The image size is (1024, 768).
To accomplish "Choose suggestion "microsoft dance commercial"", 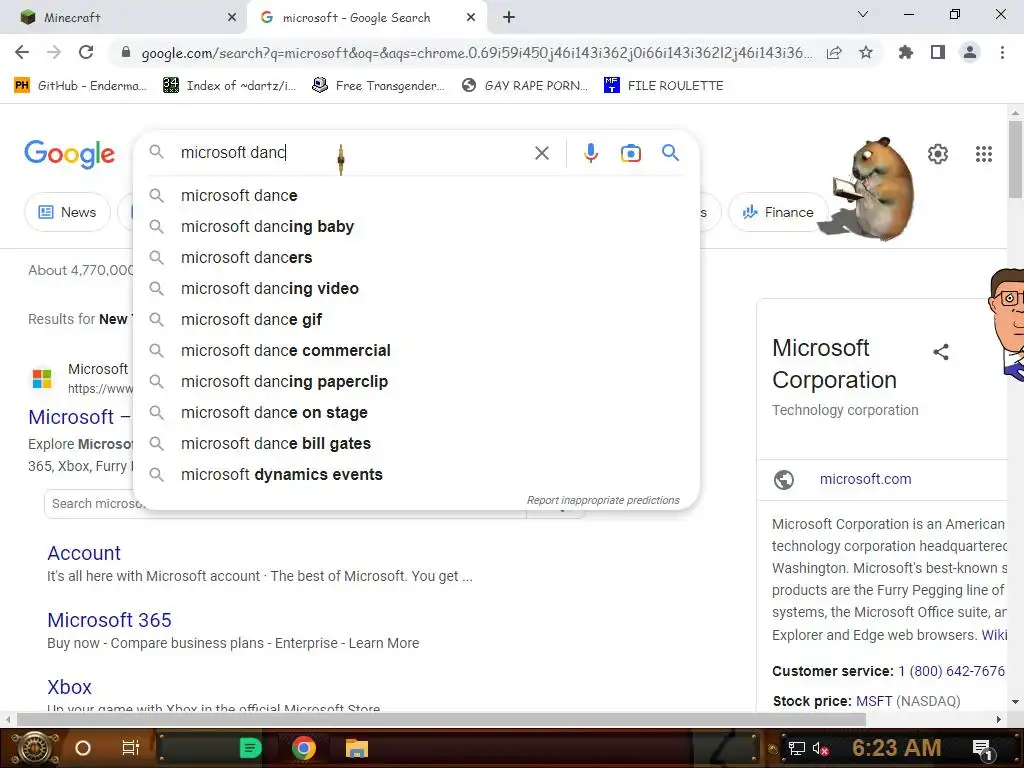I will point(416,351).
